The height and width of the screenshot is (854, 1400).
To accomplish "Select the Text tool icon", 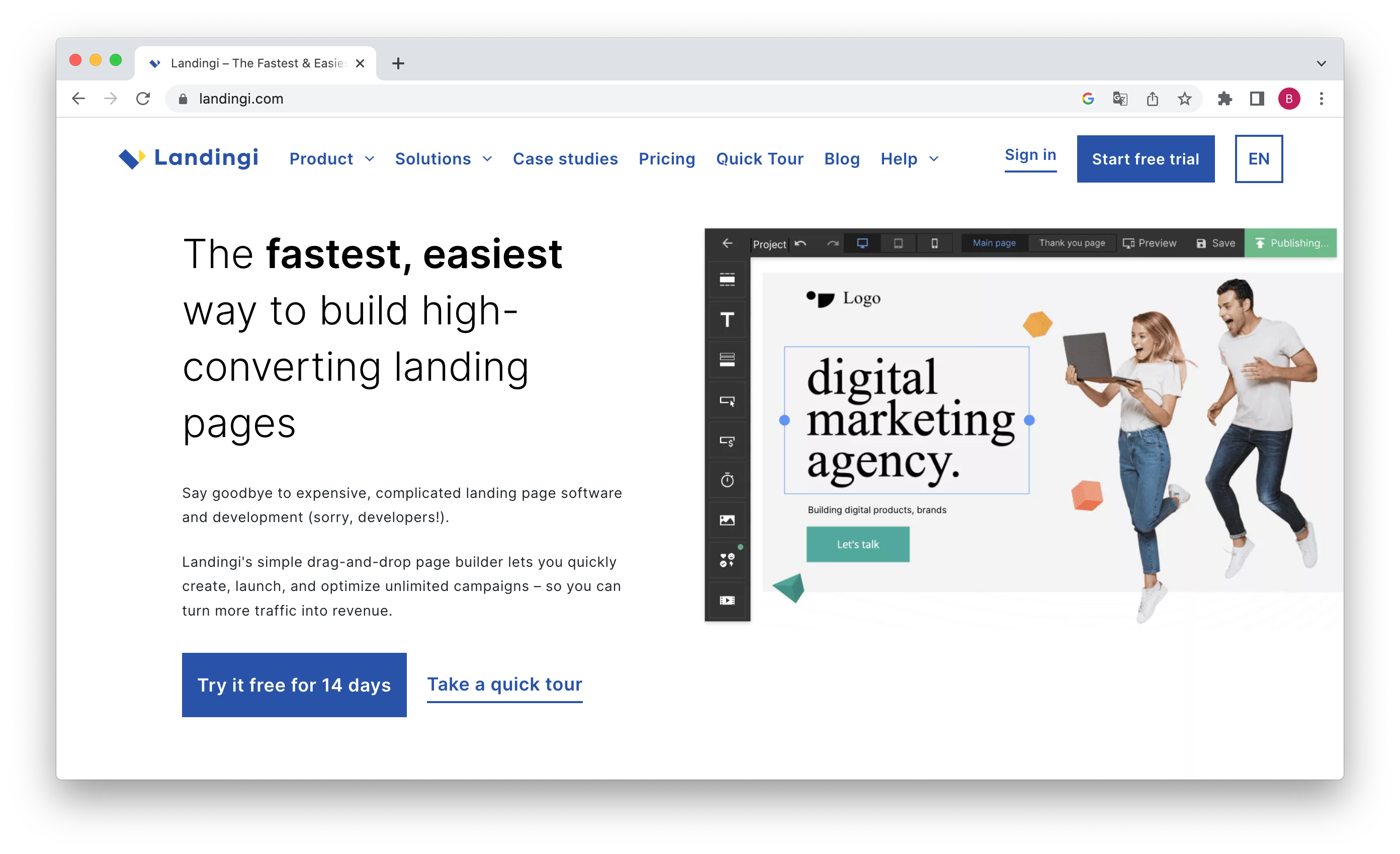I will click(727, 319).
